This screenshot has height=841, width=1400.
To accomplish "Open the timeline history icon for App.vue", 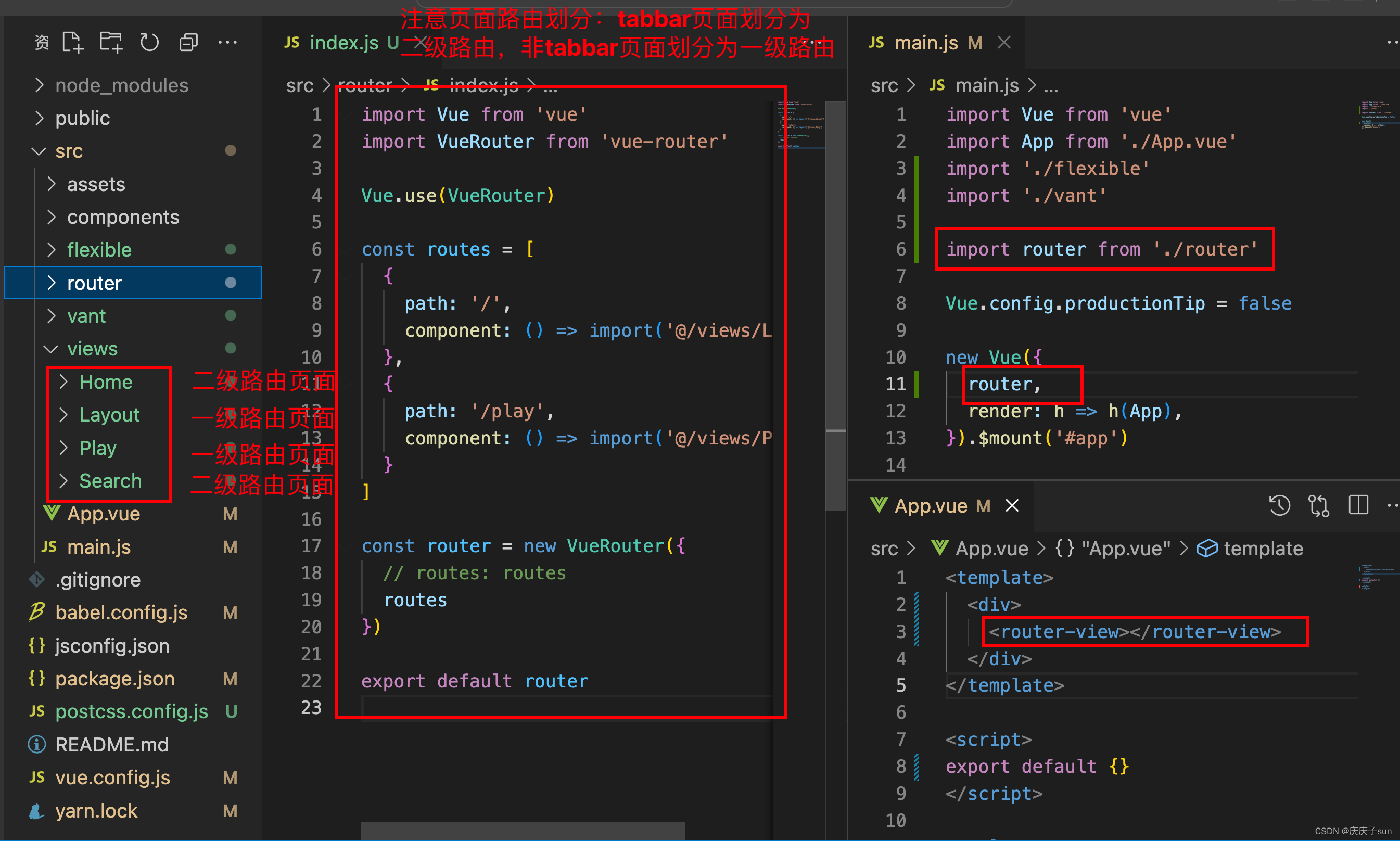I will click(1279, 505).
